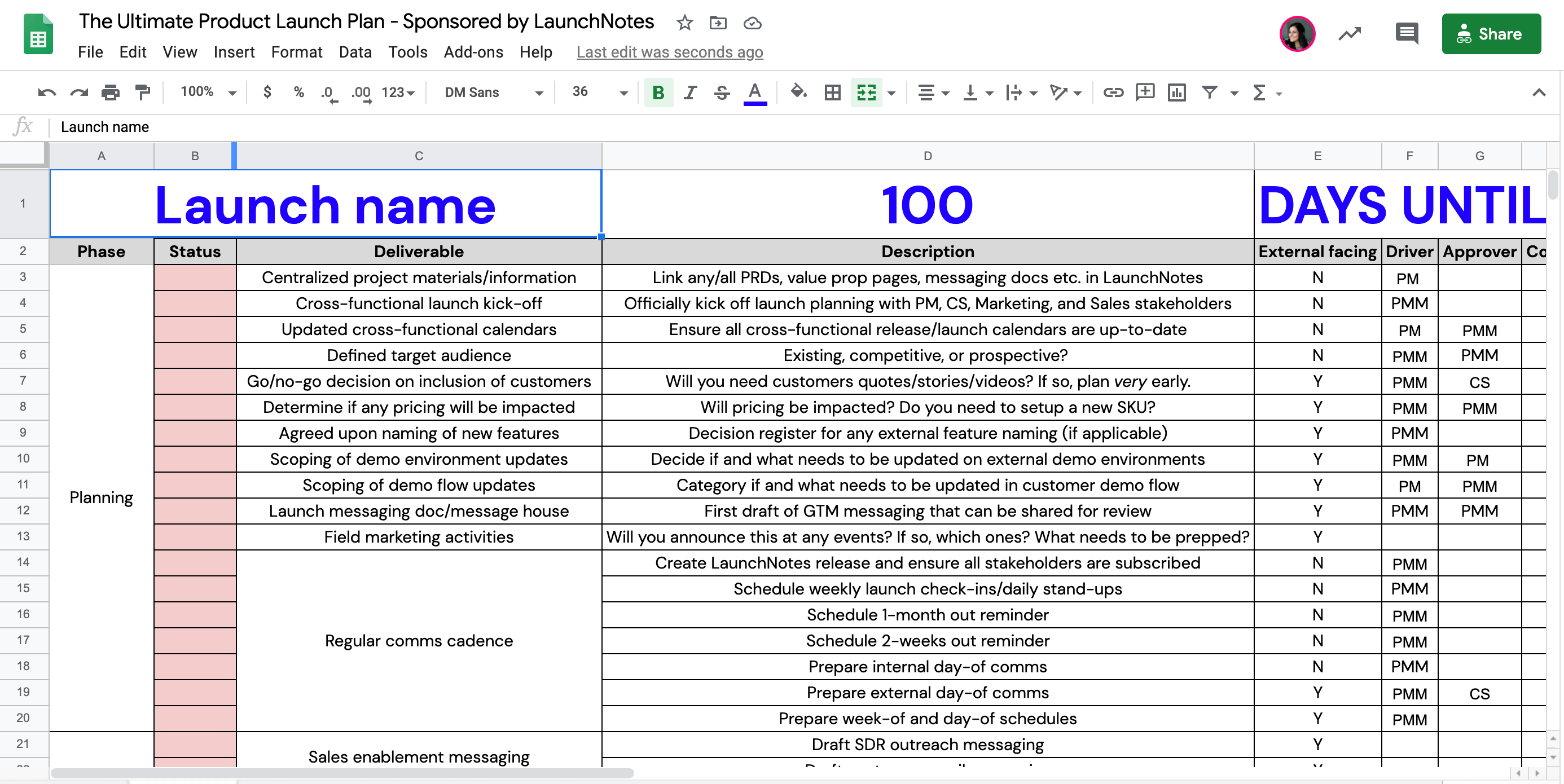1564x784 pixels.
Task: Toggle merge cells button
Action: click(x=867, y=93)
